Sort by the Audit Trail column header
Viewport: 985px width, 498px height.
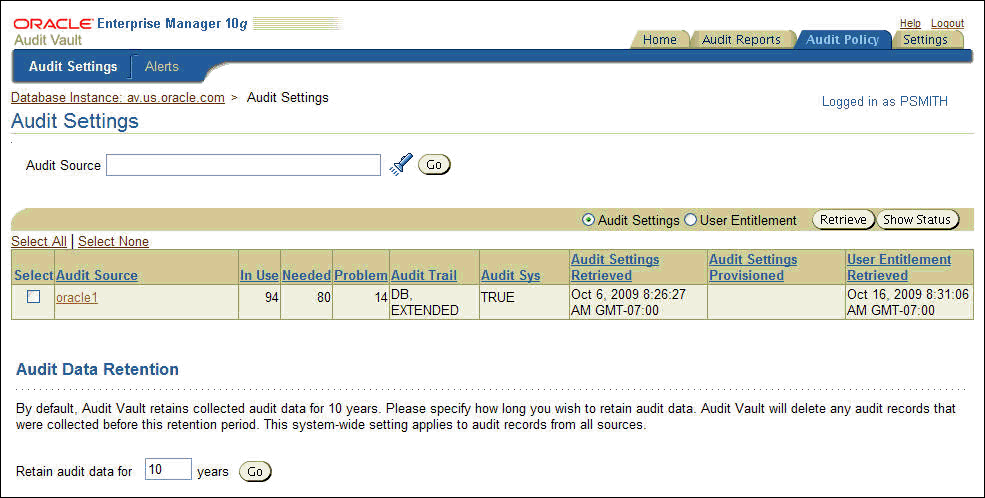pyautogui.click(x=423, y=275)
